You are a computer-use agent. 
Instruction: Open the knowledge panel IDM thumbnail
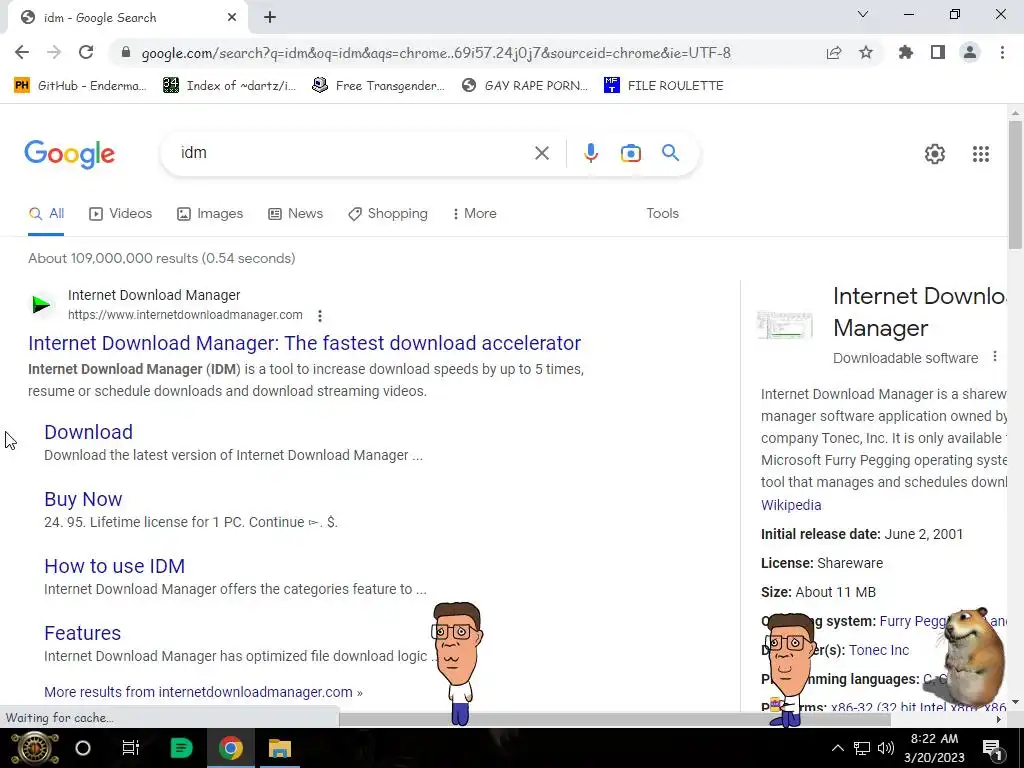coord(785,325)
